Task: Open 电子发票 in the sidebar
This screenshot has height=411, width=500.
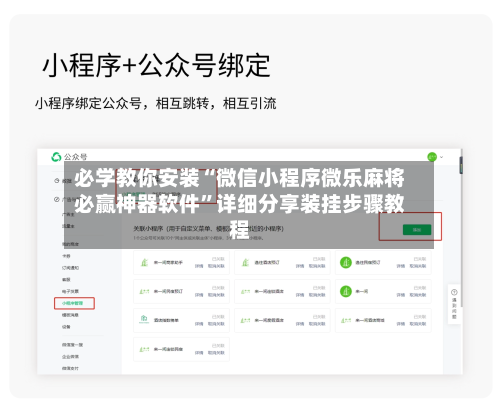Action: click(70, 291)
